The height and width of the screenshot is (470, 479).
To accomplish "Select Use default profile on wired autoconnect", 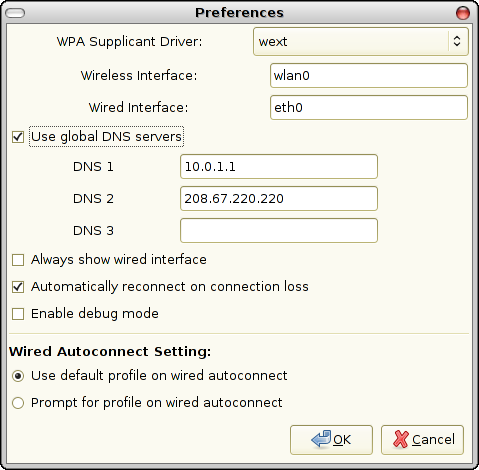I will (18, 376).
